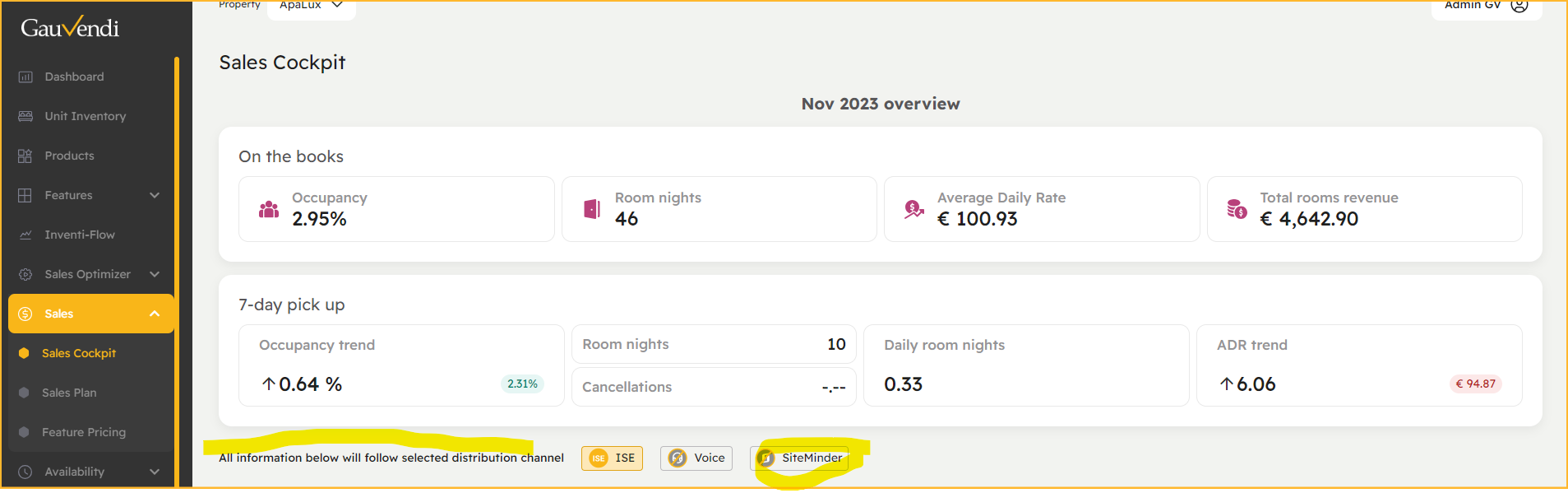Expand the Availability submenu chevron

tap(155, 472)
